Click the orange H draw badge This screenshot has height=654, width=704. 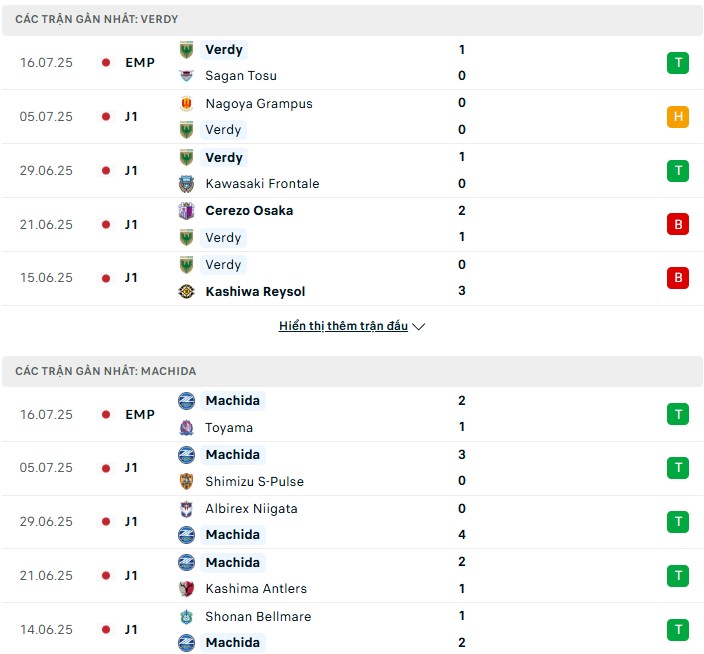[x=678, y=117]
